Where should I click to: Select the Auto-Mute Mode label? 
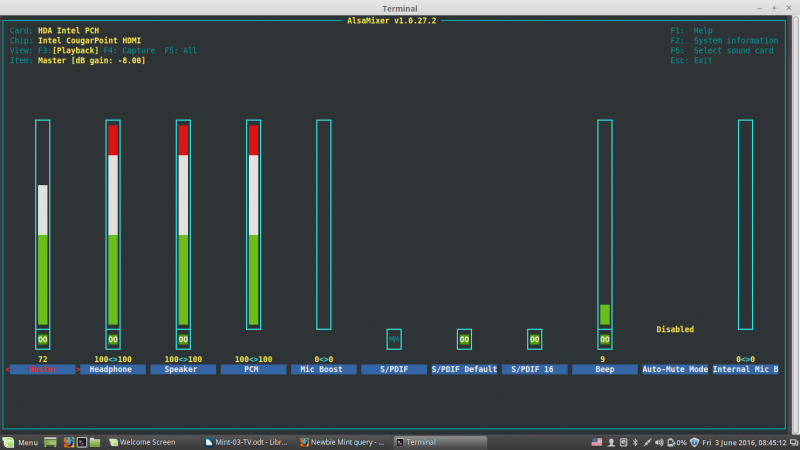pos(675,369)
